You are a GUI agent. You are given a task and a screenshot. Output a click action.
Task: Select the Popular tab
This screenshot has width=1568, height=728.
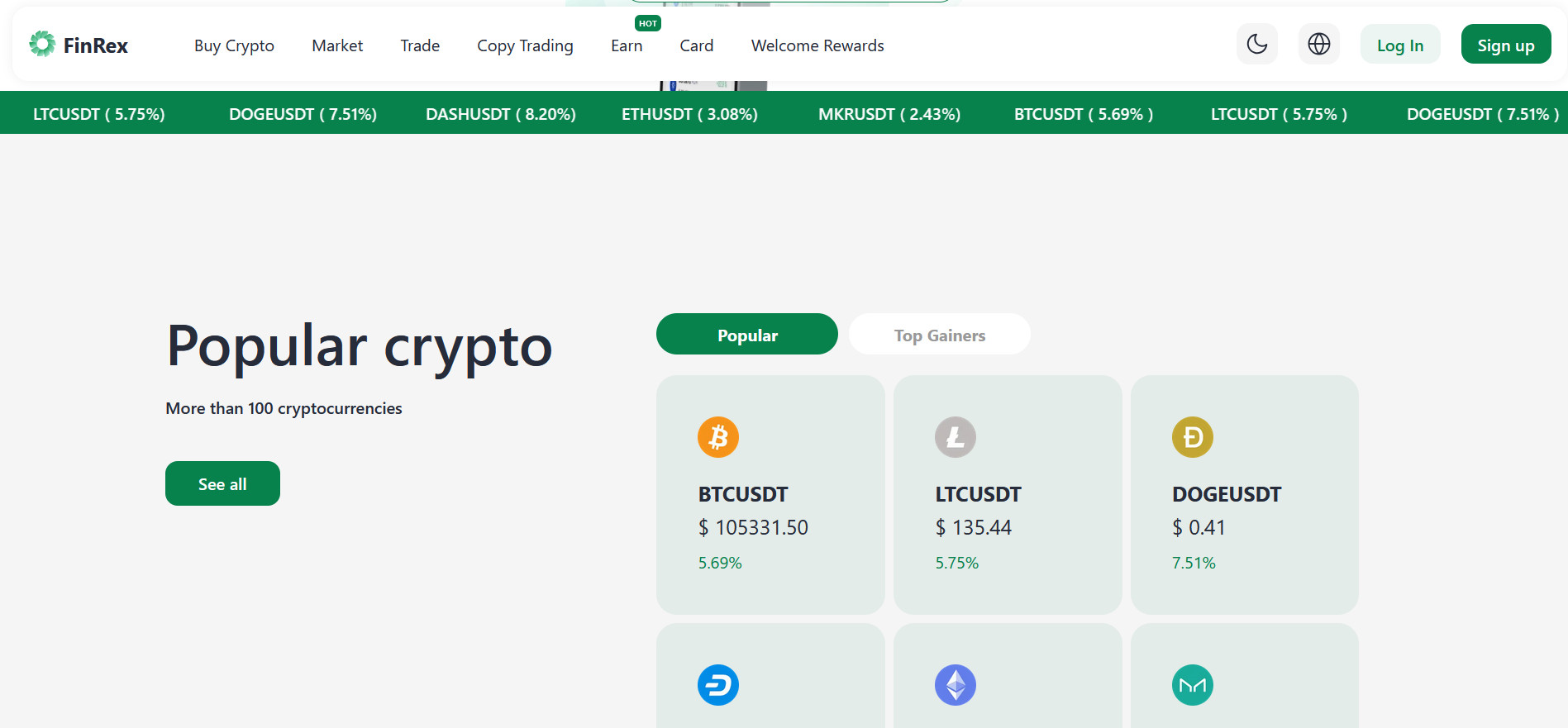pos(747,335)
